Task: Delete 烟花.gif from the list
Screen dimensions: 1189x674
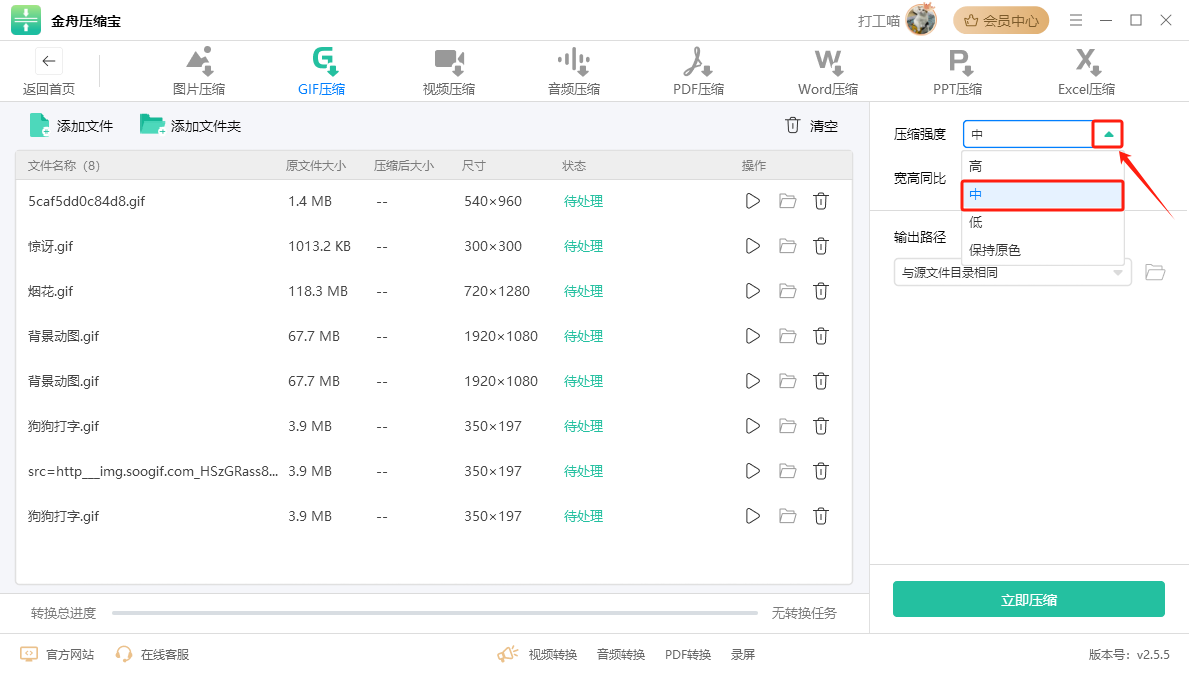Action: (x=820, y=291)
